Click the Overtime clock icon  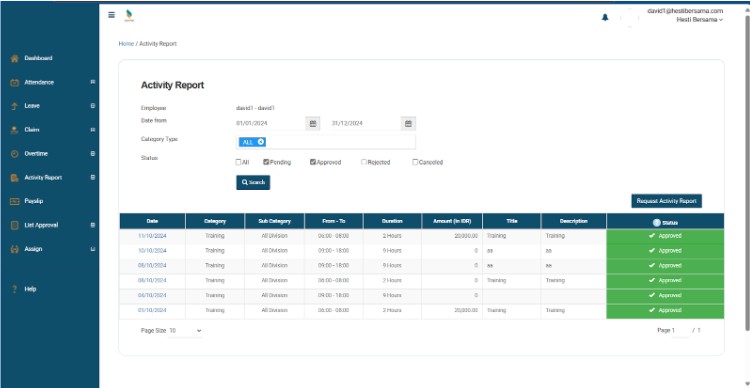15,154
